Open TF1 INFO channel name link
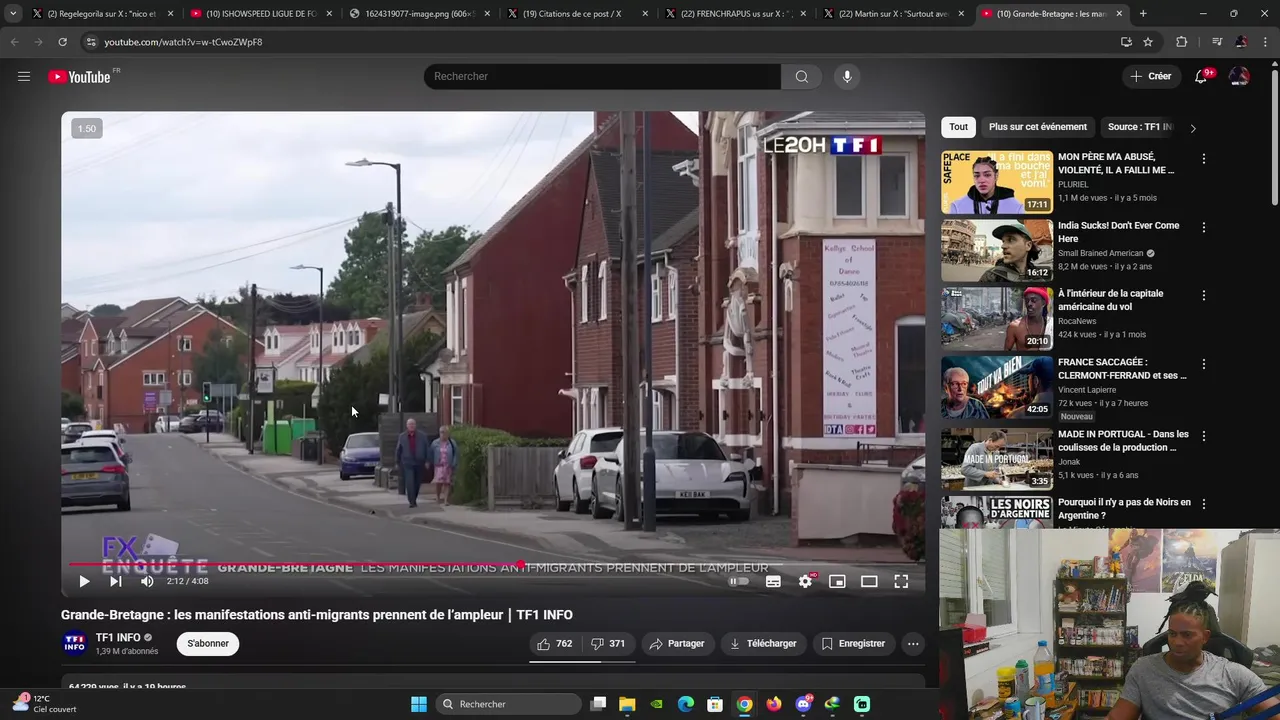The image size is (1280, 720). click(x=118, y=638)
